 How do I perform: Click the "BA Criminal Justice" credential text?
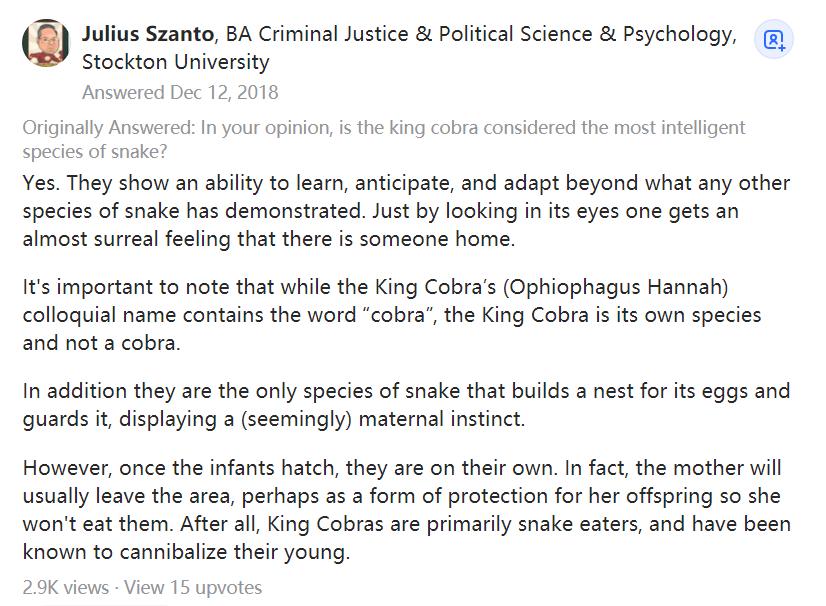(x=316, y=34)
